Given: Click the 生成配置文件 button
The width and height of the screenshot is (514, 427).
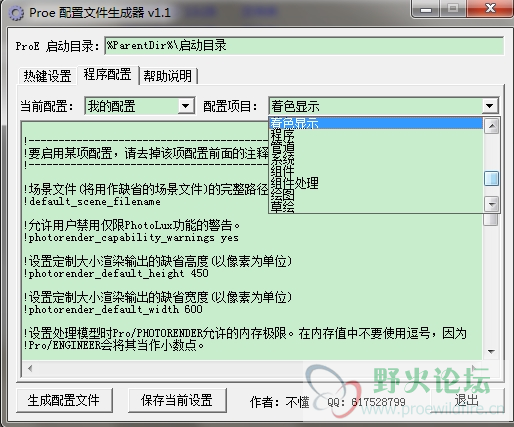Looking at the screenshot, I should (64, 400).
